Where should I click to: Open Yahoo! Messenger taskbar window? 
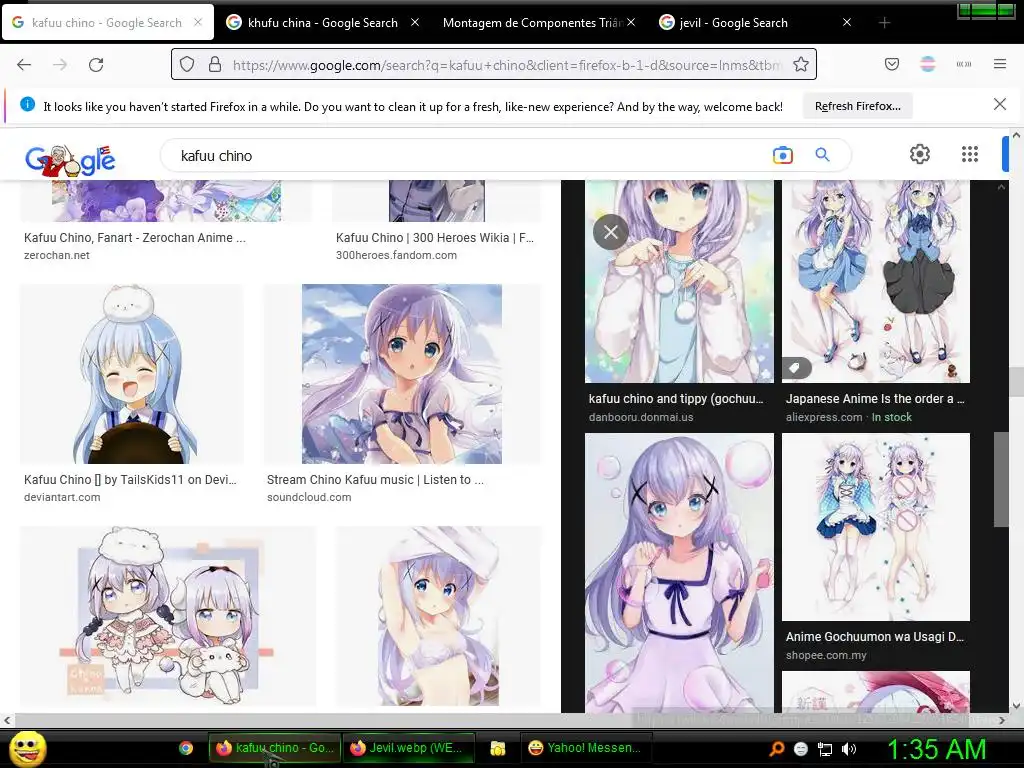click(x=585, y=748)
